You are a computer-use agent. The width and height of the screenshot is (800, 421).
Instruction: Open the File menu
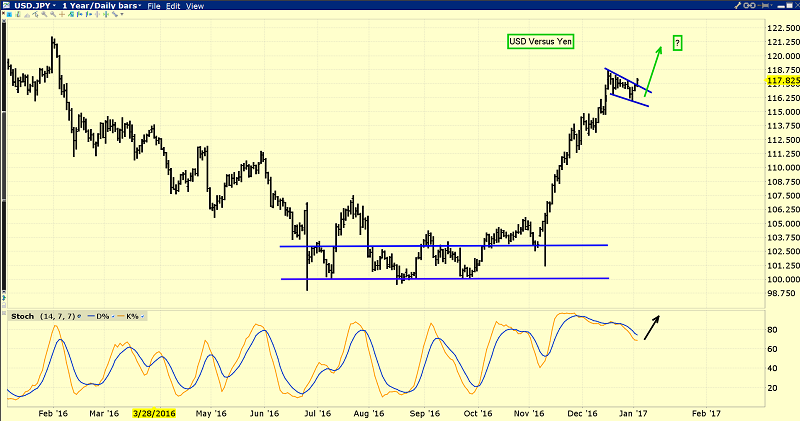click(x=155, y=6)
